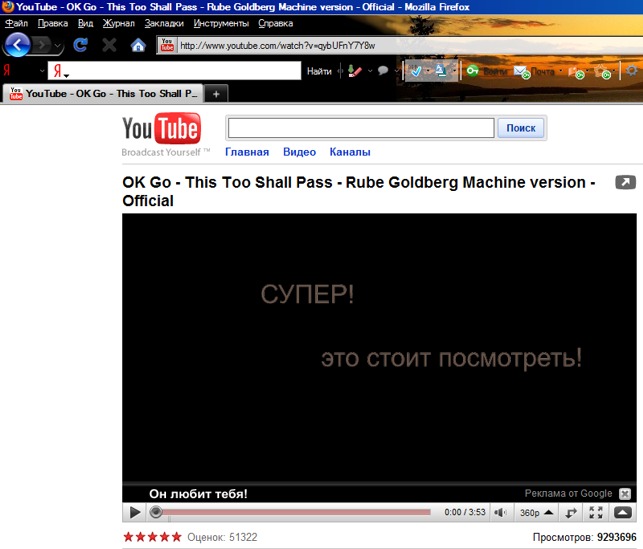
Task: Expand the Yandex logo dropdown arrow
Action: pos(42,71)
